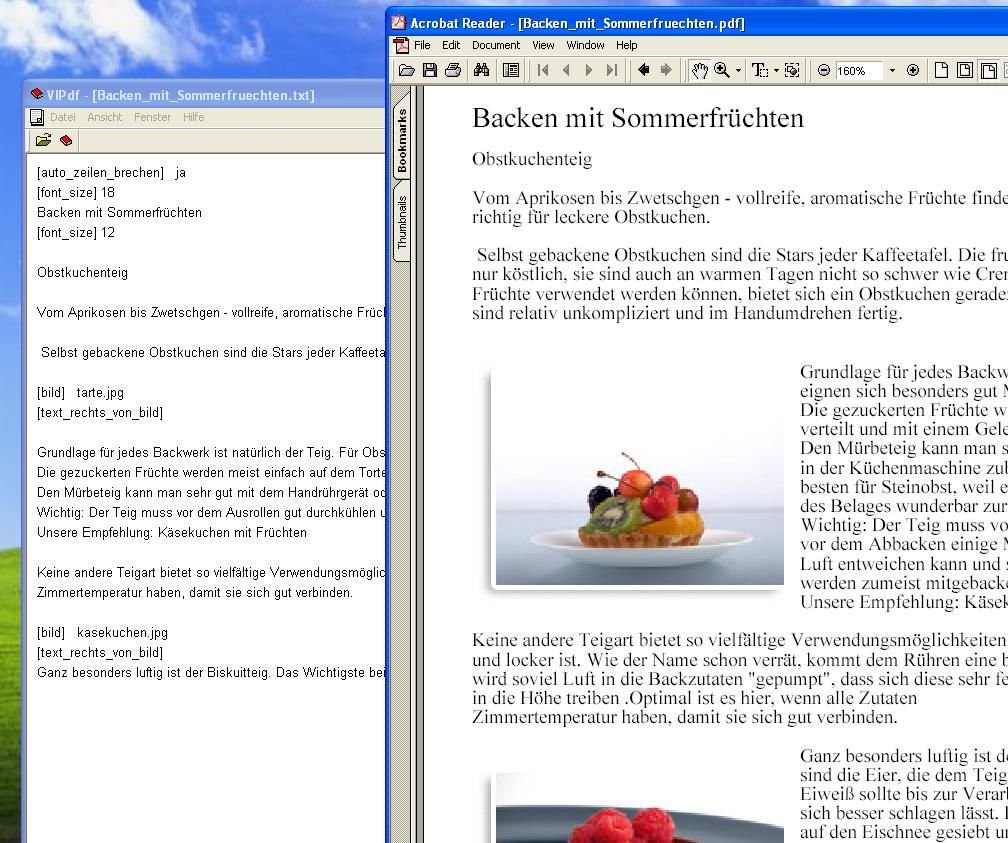Image resolution: width=1008 pixels, height=843 pixels.
Task: Toggle the navigation pane icon in Acrobat toolbar
Action: point(511,70)
